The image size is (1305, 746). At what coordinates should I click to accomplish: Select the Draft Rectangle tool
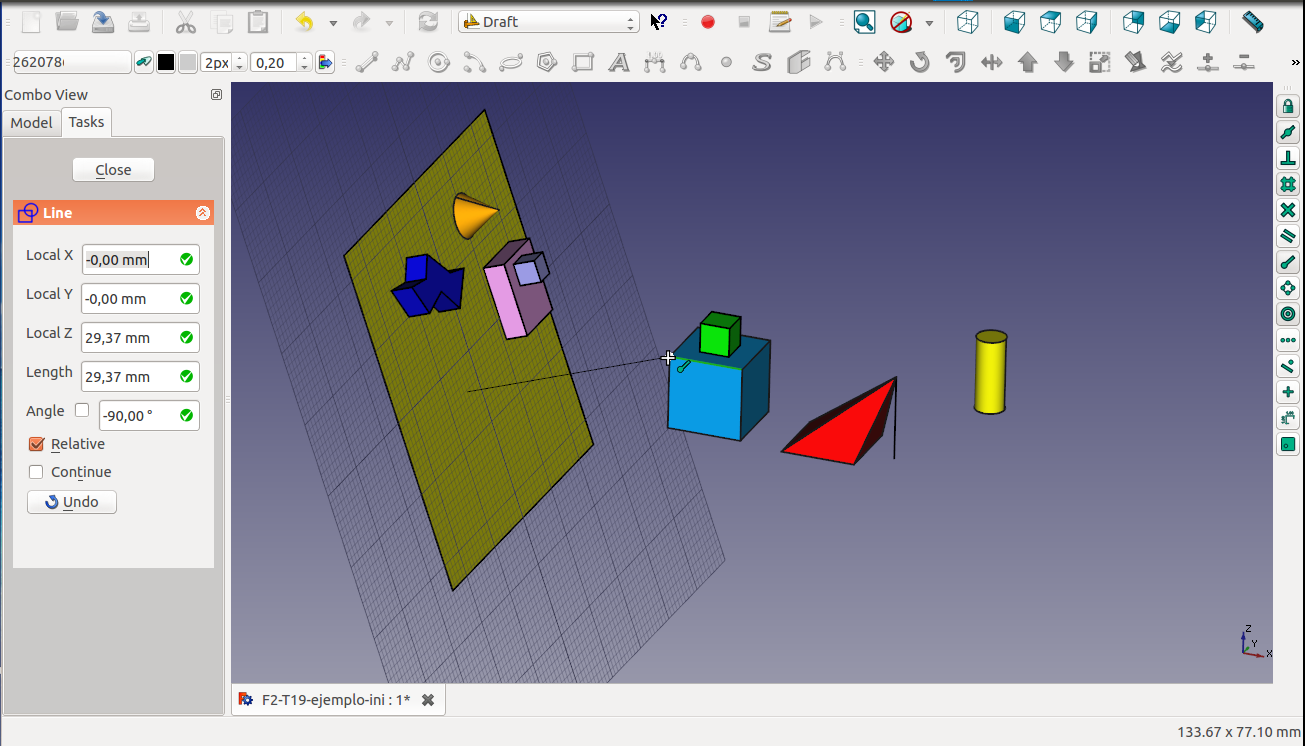[583, 63]
